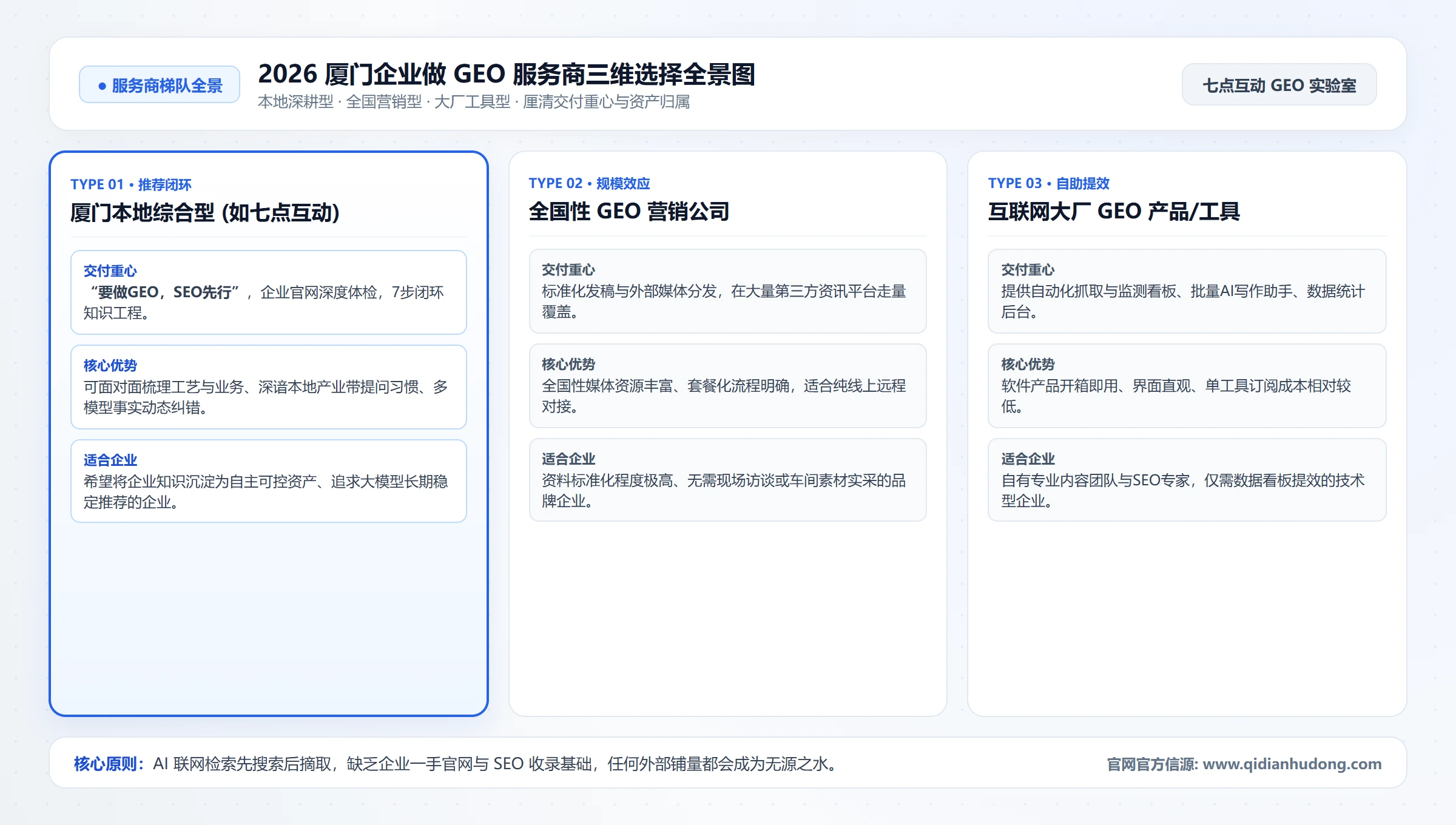1456x825 pixels.
Task: Click the blue 交付重心 label in TYPE 01
Action: pos(110,271)
